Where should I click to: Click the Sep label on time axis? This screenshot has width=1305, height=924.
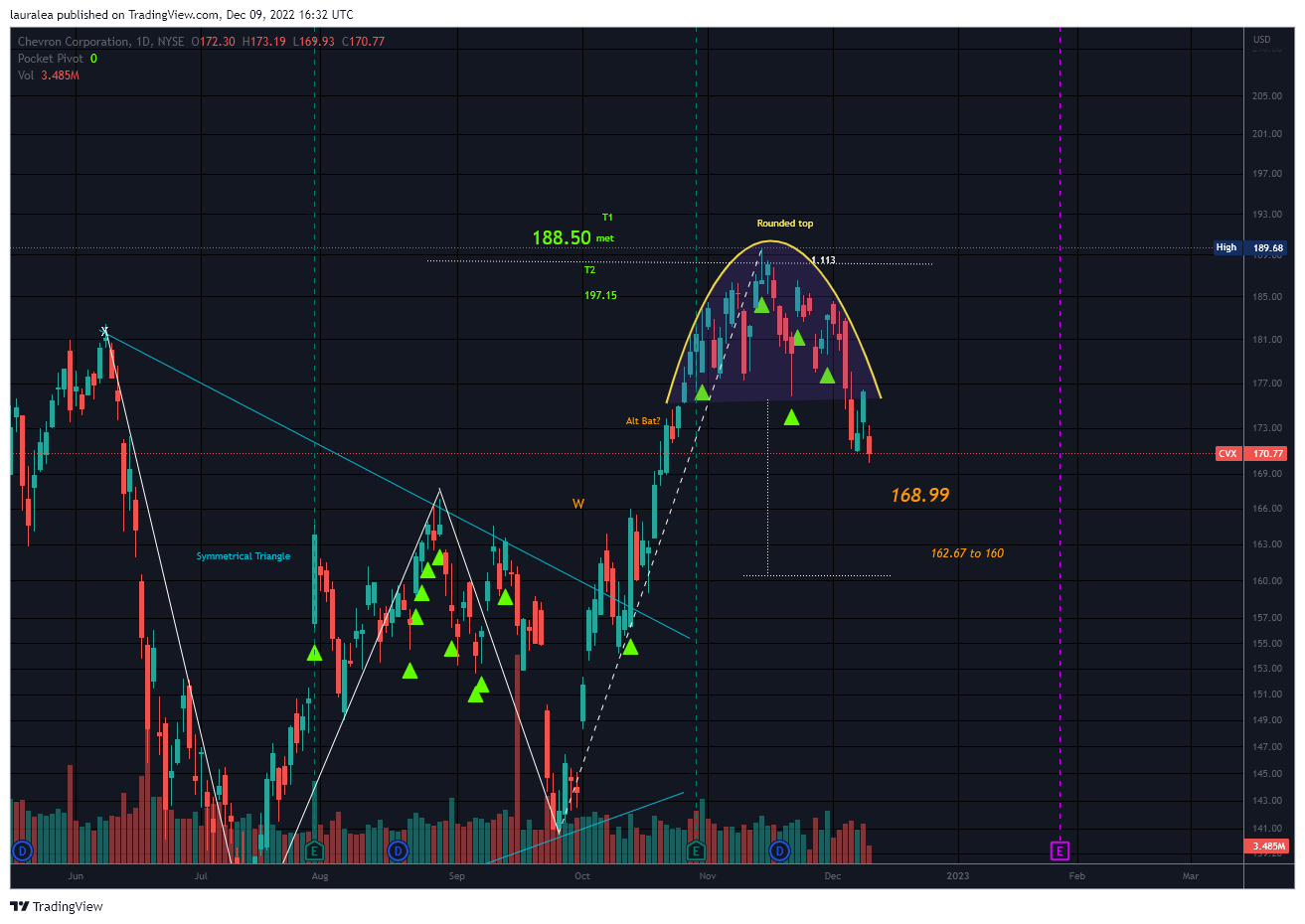(457, 876)
